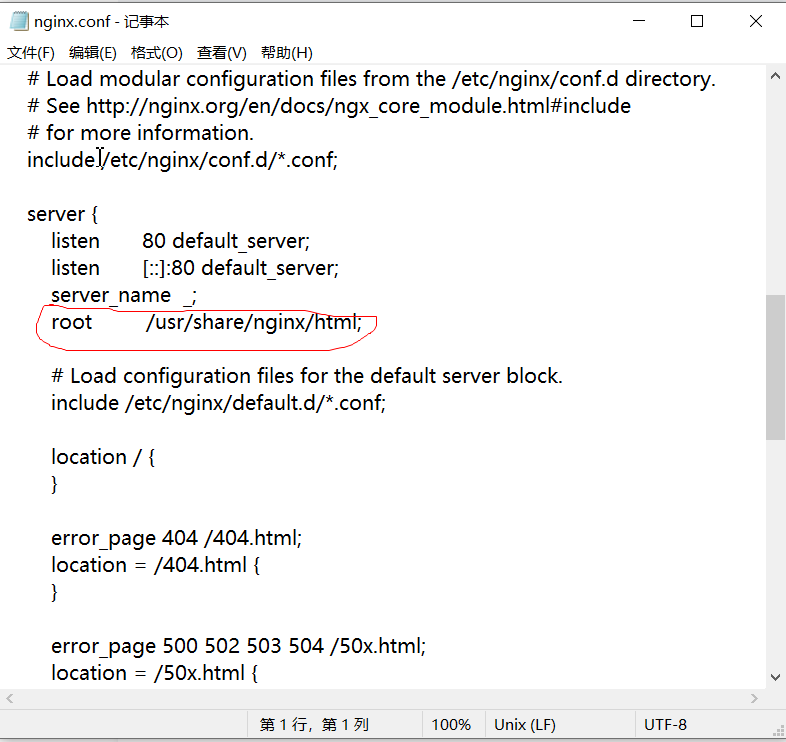Click the line 'error_page 404 /404.html;'
786x742 pixels.
[176, 539]
